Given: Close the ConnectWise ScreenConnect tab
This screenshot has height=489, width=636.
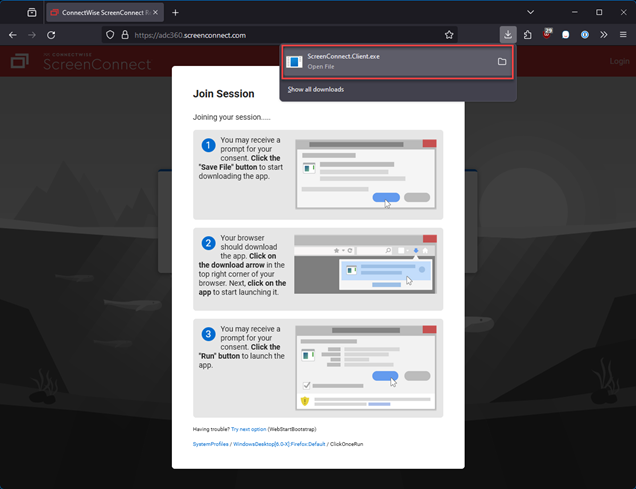Looking at the screenshot, I should (x=155, y=13).
